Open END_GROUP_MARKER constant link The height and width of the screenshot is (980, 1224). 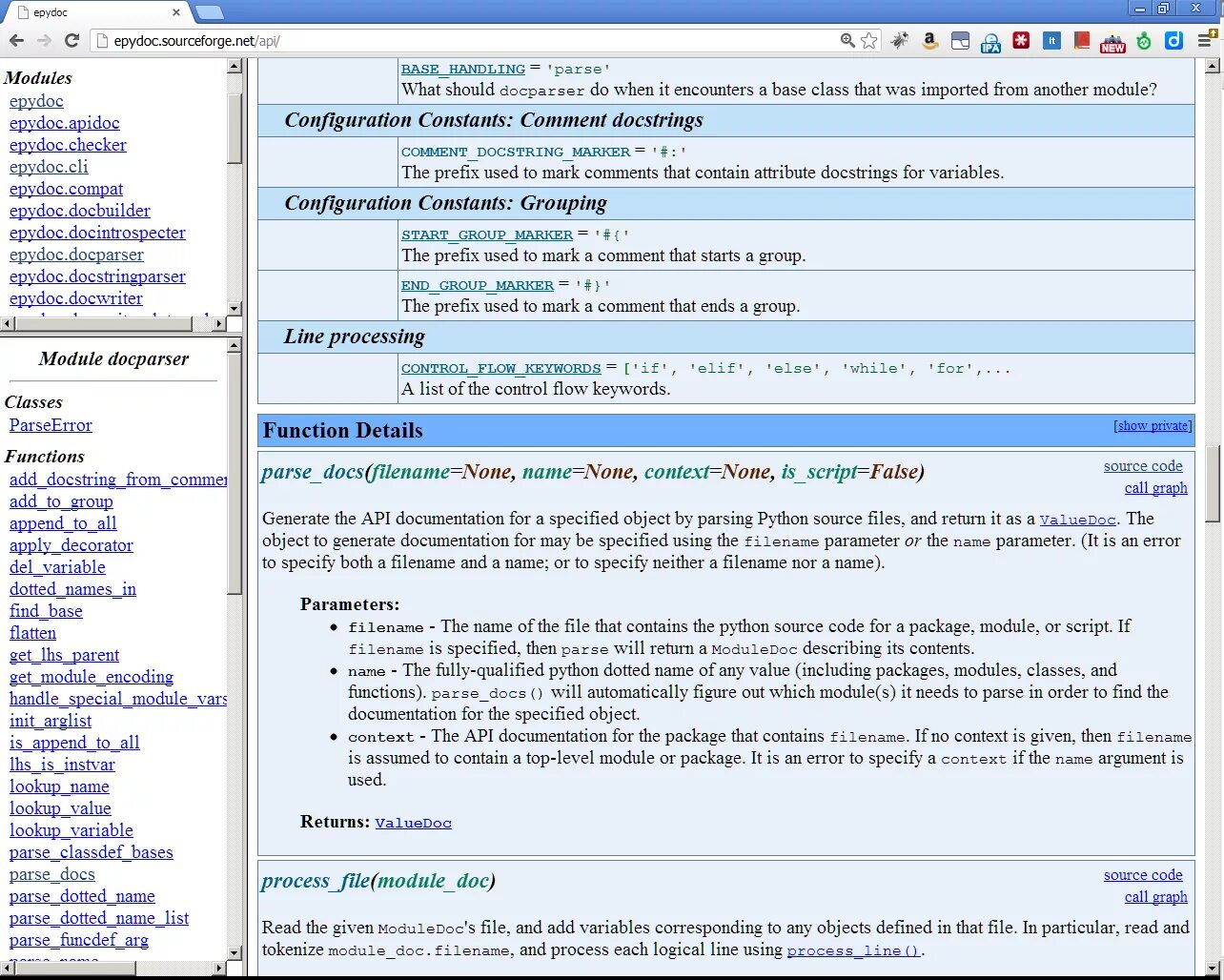coord(478,285)
